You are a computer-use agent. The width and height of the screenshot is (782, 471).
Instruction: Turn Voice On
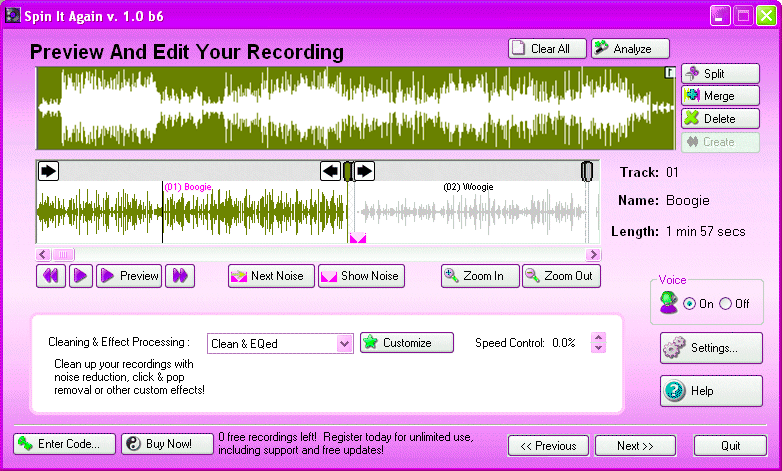click(690, 304)
